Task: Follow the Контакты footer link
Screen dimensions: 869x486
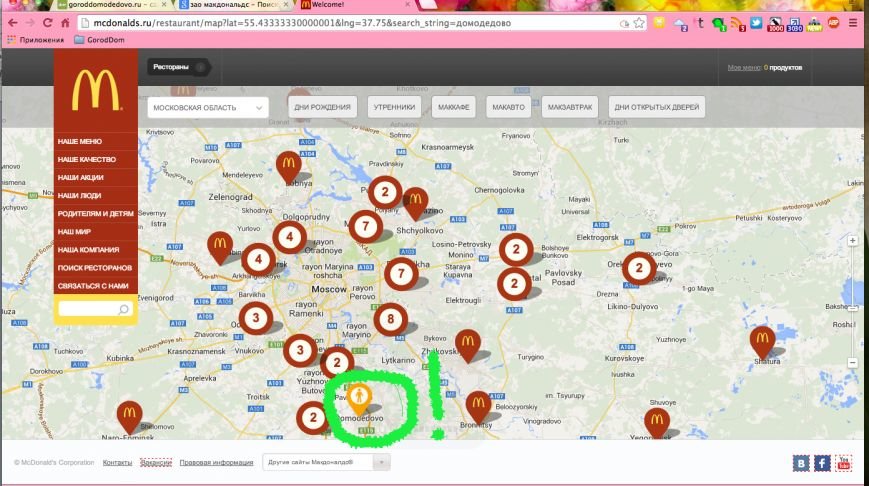Action: (x=117, y=463)
